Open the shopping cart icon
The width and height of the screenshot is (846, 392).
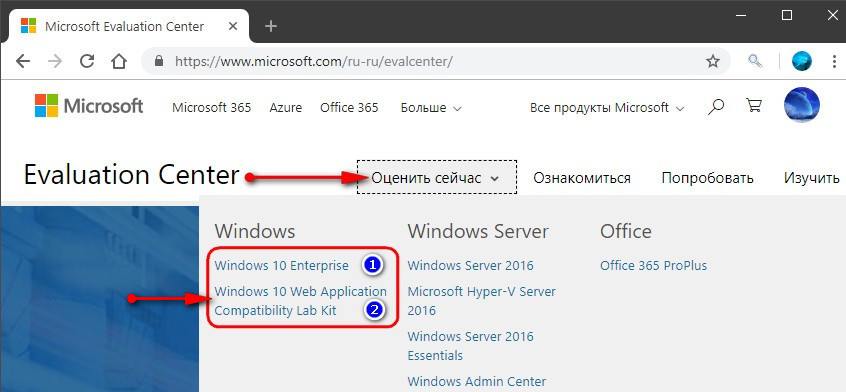(x=753, y=105)
